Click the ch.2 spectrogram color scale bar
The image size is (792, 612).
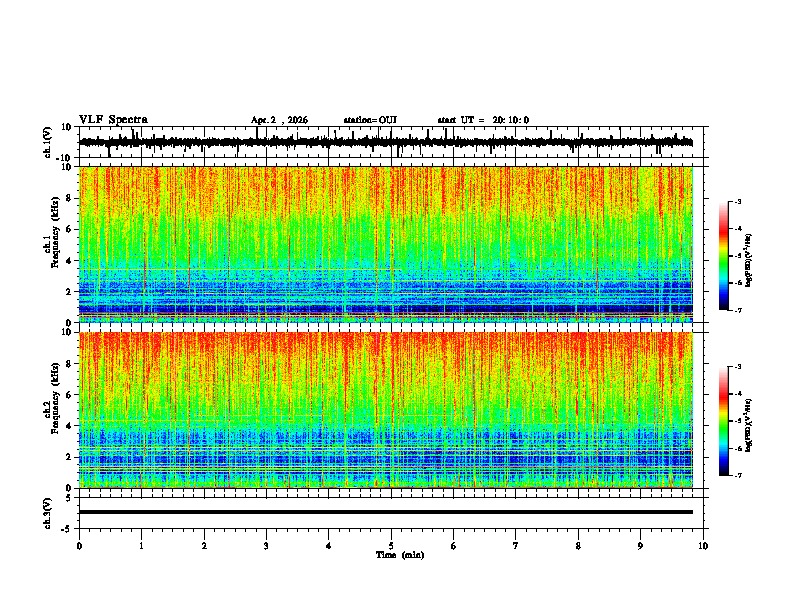click(723, 421)
